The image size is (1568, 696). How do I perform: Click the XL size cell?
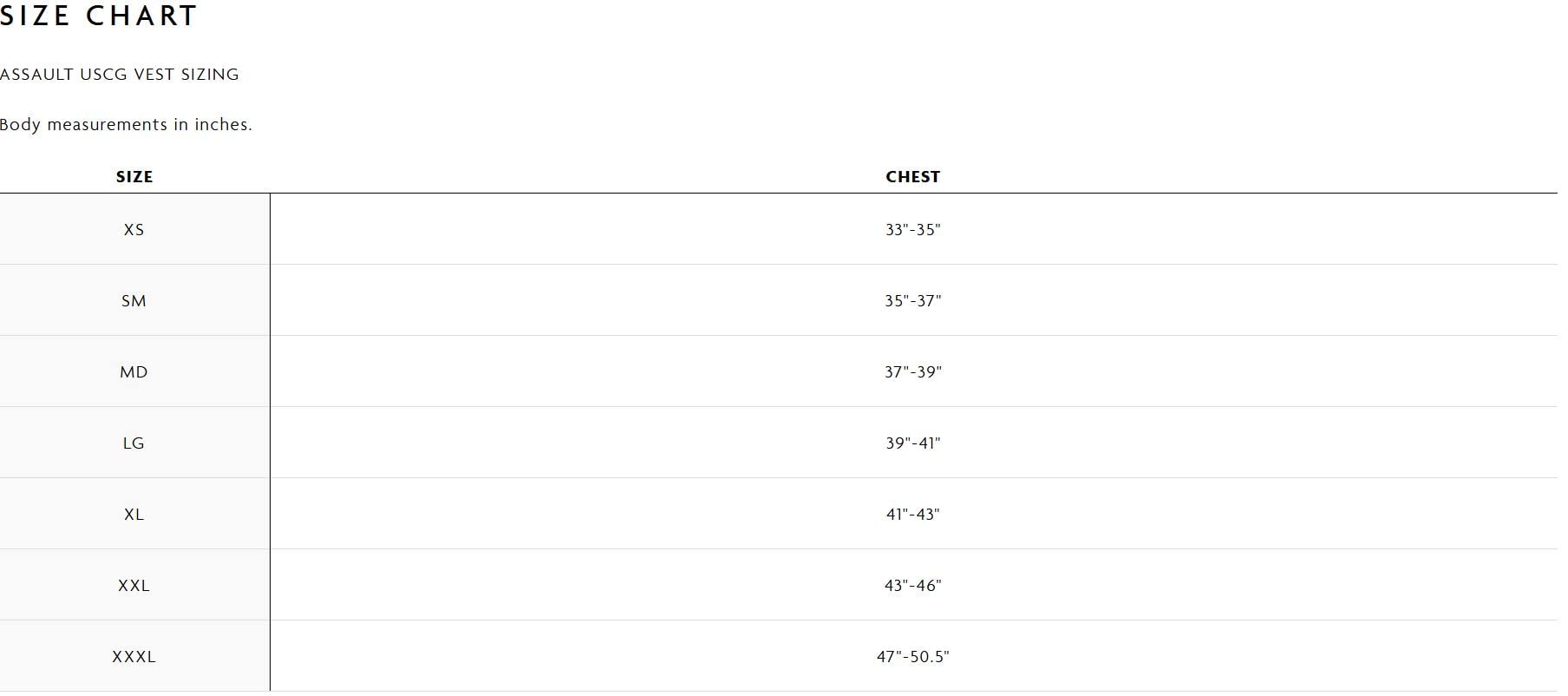(134, 515)
